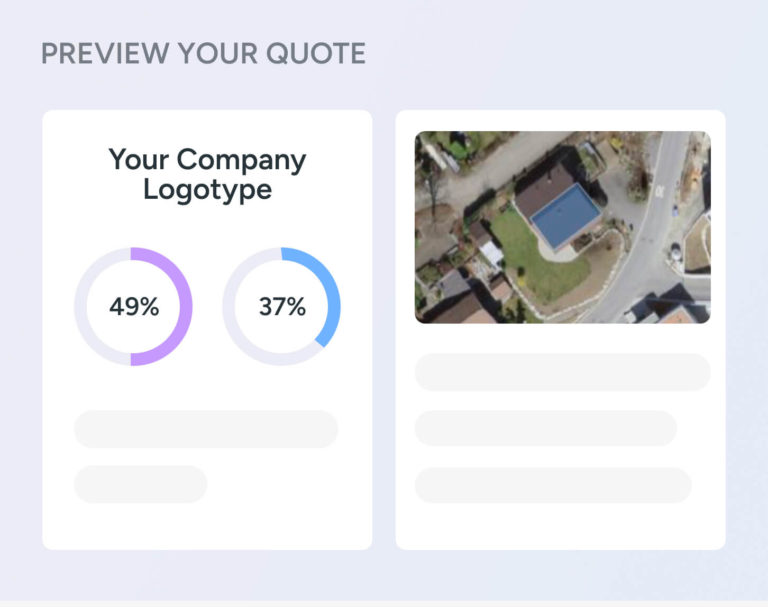Click the long placeholder bar under the charts

click(x=206, y=429)
